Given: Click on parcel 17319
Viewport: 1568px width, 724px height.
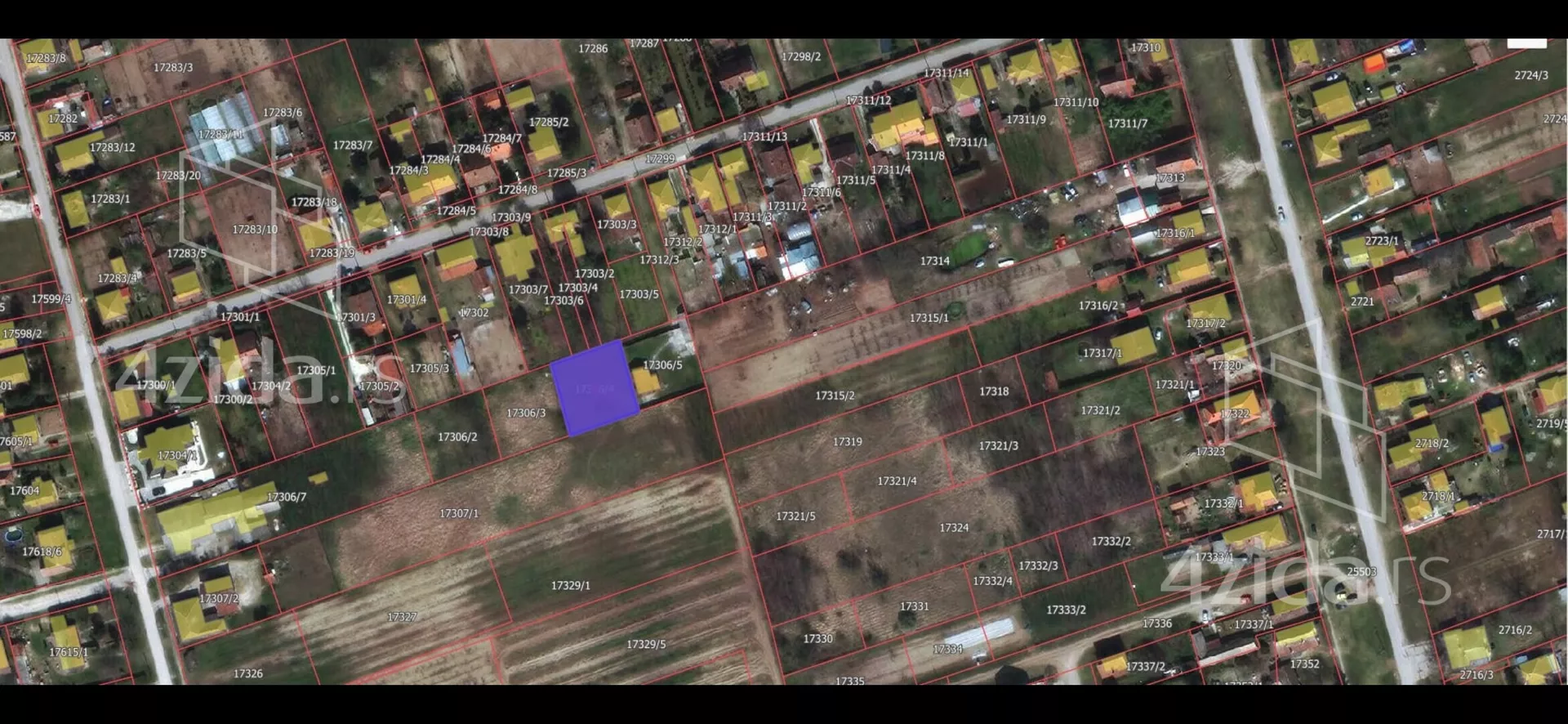Looking at the screenshot, I should [847, 442].
